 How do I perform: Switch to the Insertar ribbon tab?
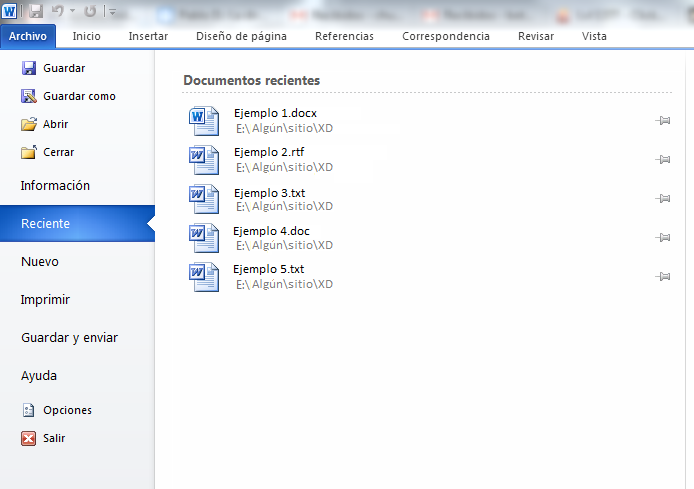coord(148,36)
